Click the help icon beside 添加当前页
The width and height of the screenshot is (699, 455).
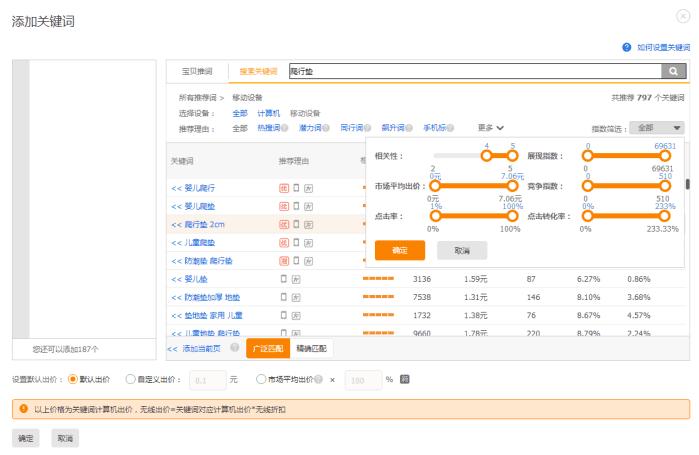tap(234, 348)
